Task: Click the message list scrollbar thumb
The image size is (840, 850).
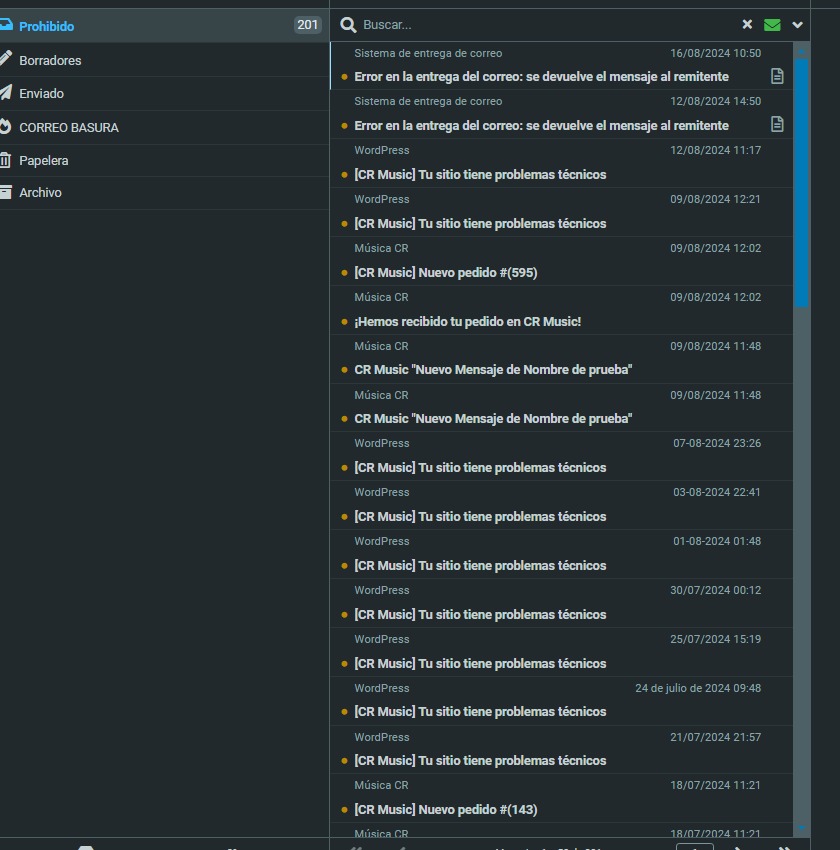Action: (801, 180)
